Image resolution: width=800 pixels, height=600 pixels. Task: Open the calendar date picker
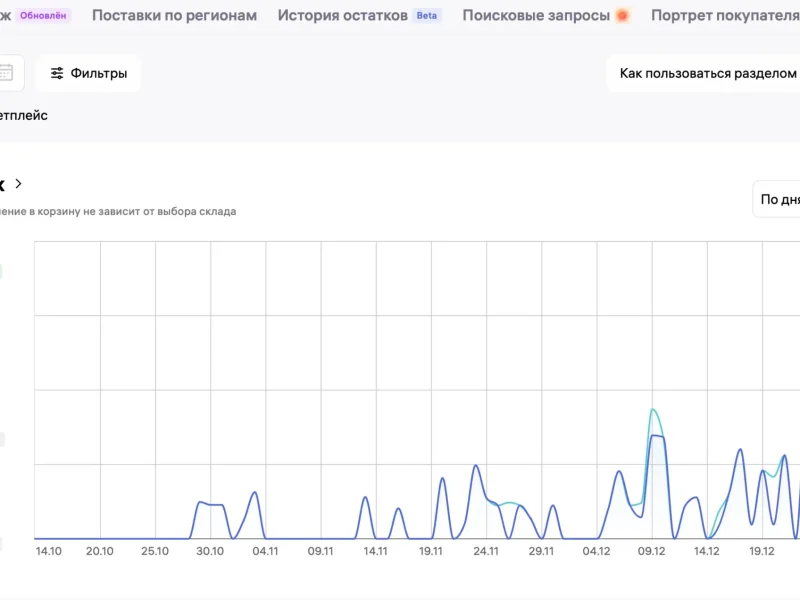6,72
